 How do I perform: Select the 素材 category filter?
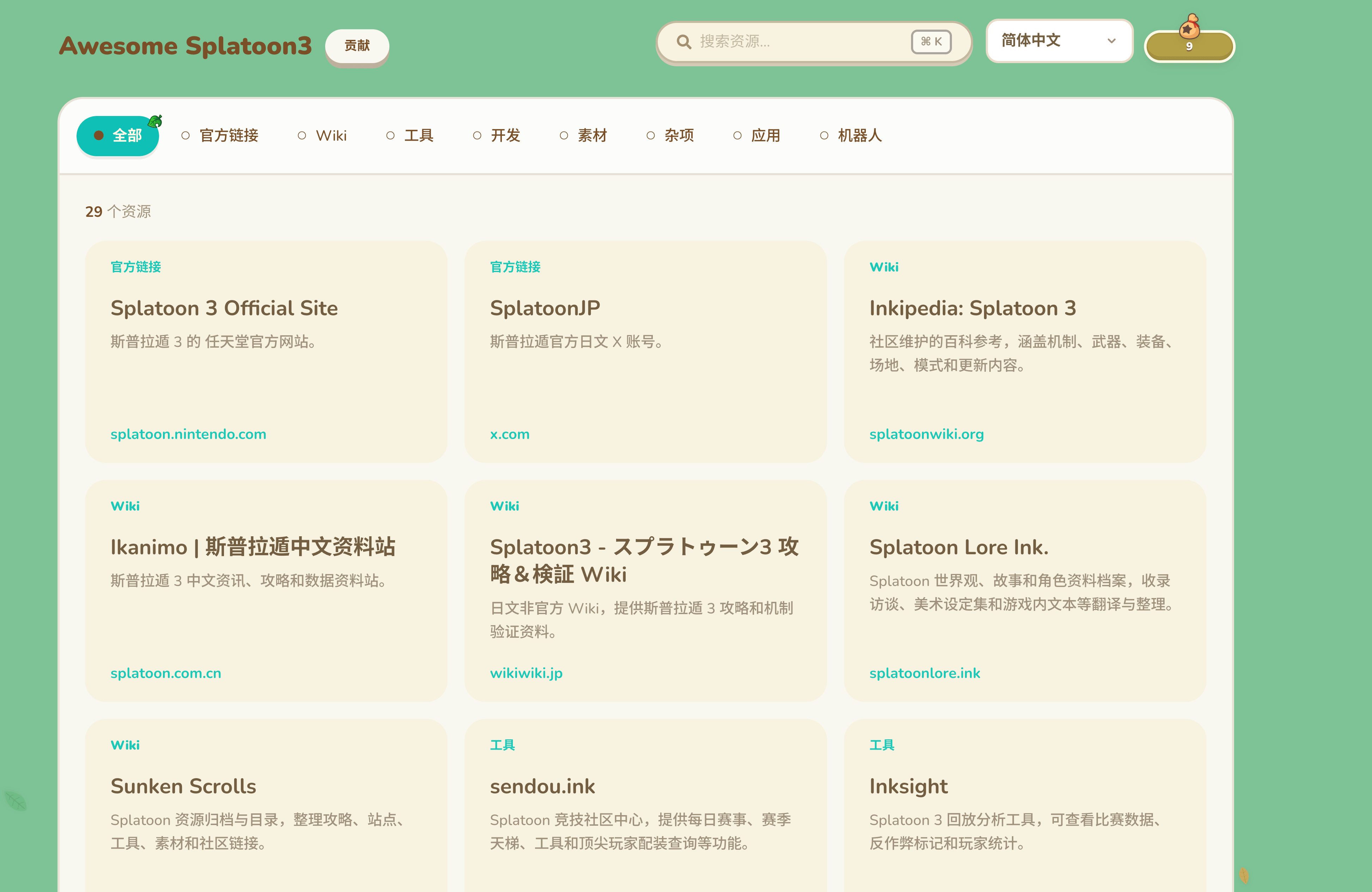coord(583,135)
